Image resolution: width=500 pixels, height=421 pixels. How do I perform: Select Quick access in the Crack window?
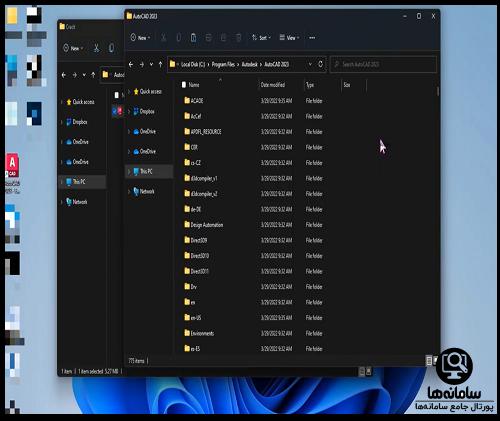[x=80, y=102]
